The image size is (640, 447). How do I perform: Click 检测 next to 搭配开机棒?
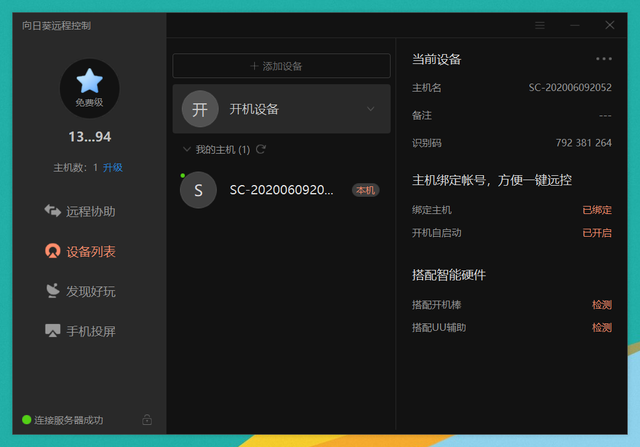(x=602, y=305)
